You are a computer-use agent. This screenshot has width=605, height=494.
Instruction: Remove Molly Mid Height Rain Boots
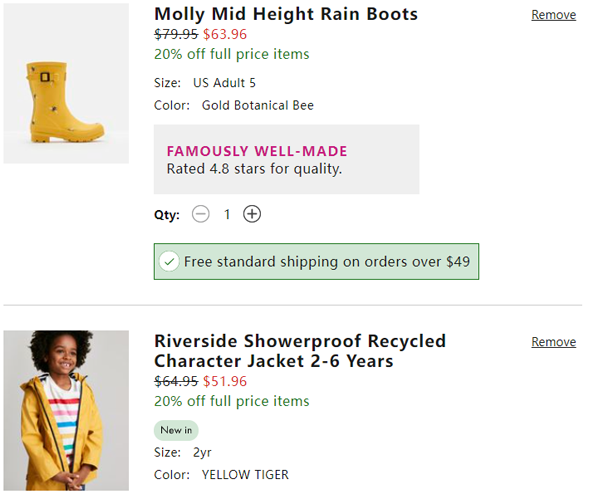coord(553,15)
